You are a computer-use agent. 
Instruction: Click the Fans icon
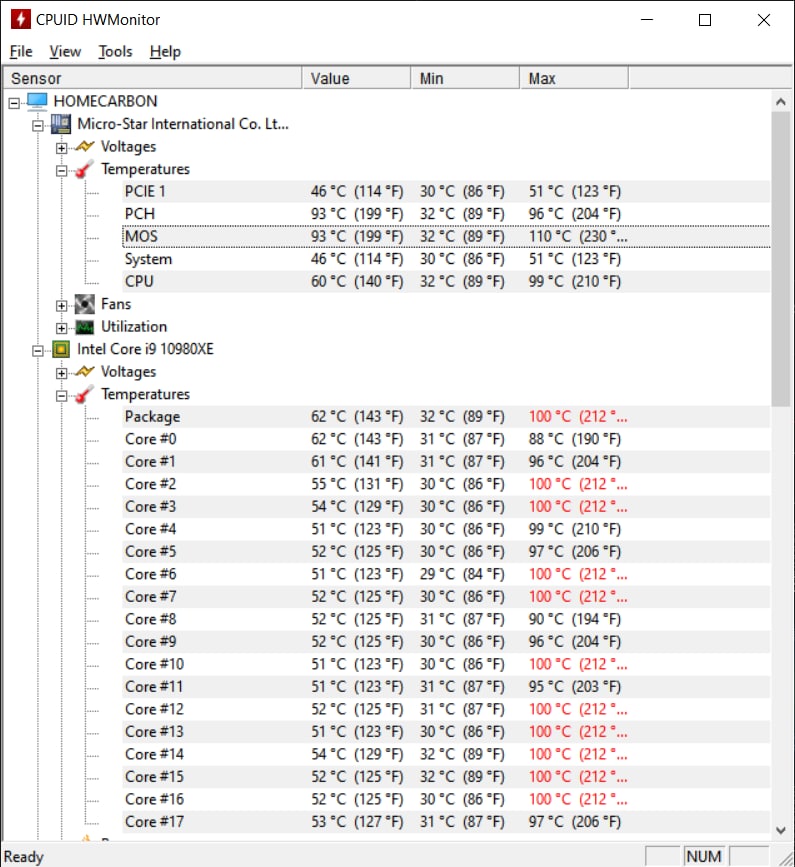[x=85, y=304]
